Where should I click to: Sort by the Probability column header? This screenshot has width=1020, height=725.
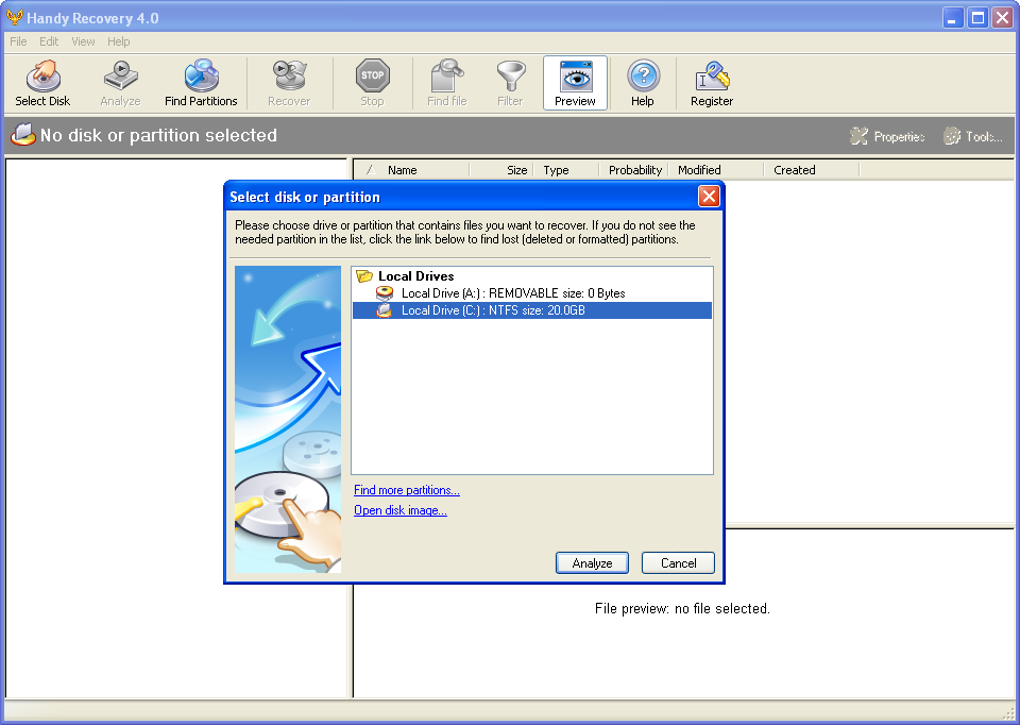634,170
